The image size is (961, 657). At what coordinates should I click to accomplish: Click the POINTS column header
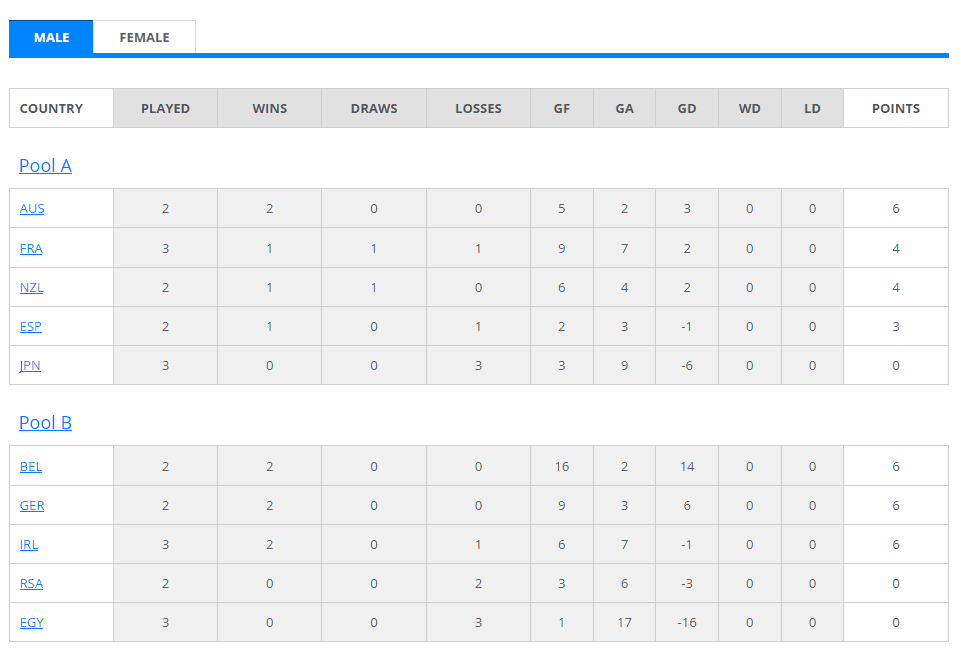click(895, 109)
